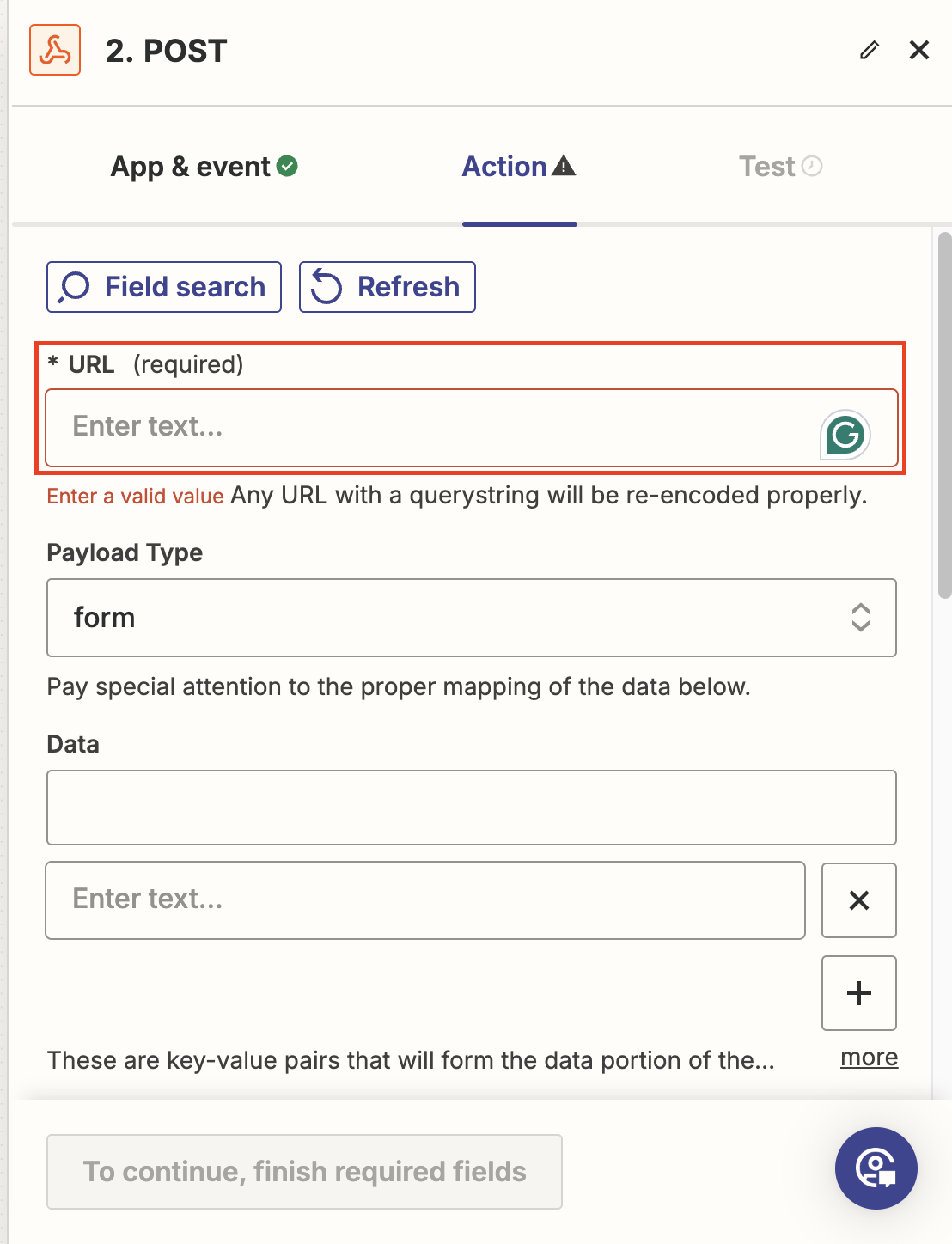Click the Payload Type chevron arrows
The image size is (952, 1244).
point(860,618)
